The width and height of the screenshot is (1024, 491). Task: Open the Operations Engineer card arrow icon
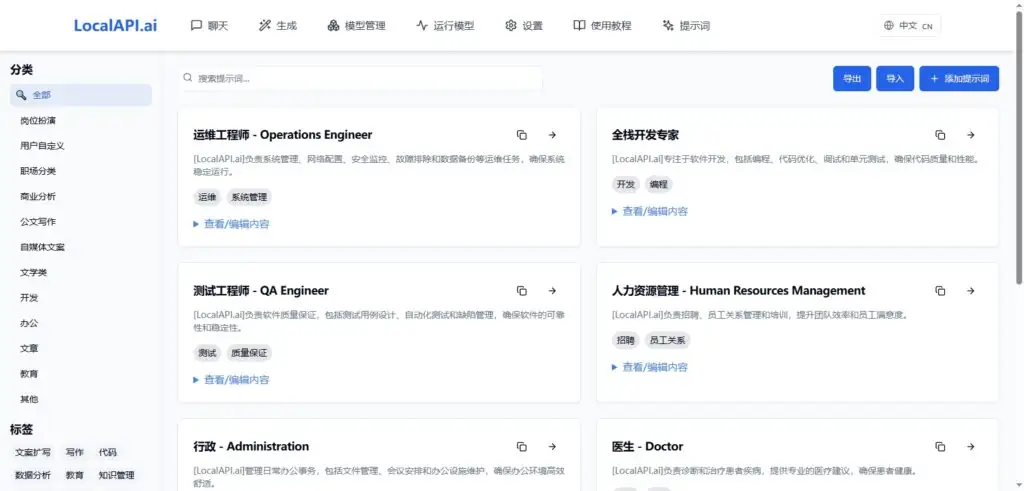click(552, 135)
